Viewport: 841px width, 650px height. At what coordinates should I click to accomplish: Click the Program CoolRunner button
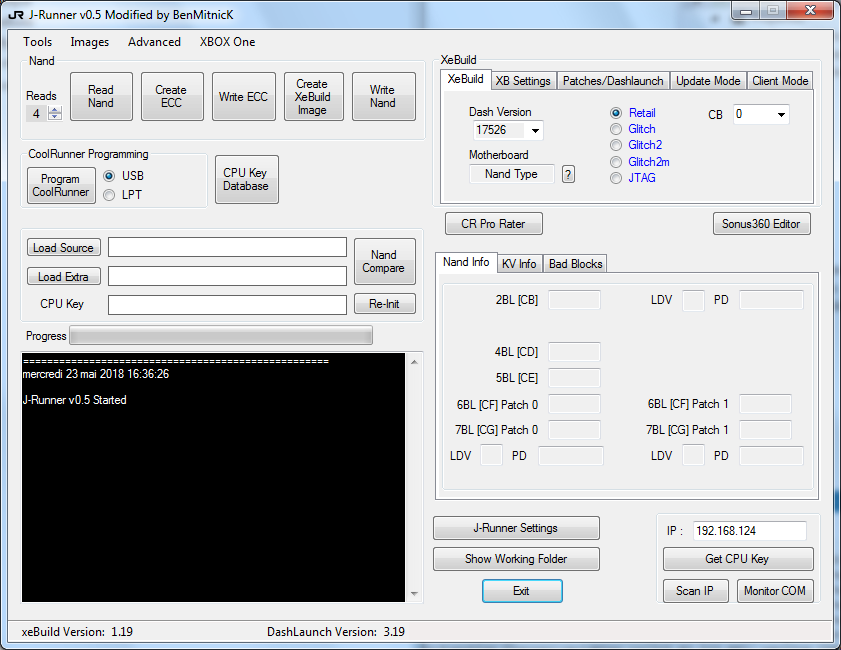click(x=61, y=186)
